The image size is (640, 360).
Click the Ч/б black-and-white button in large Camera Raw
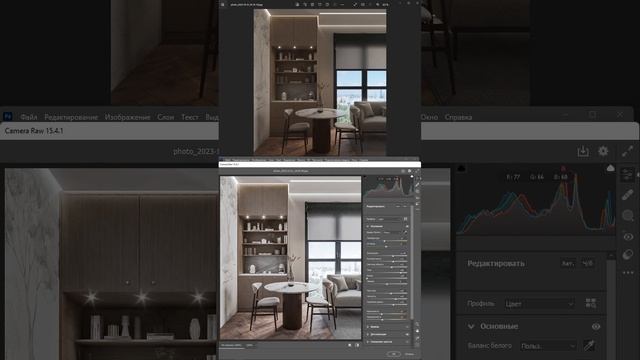point(587,264)
